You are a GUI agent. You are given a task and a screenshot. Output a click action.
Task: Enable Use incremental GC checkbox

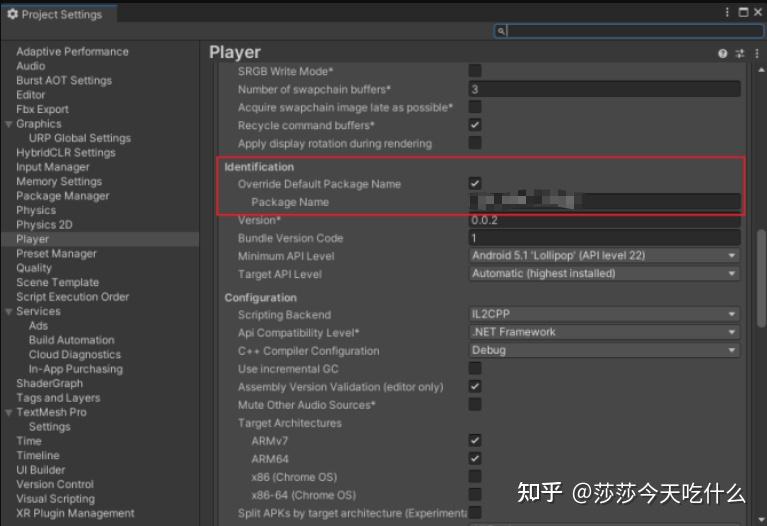[475, 368]
